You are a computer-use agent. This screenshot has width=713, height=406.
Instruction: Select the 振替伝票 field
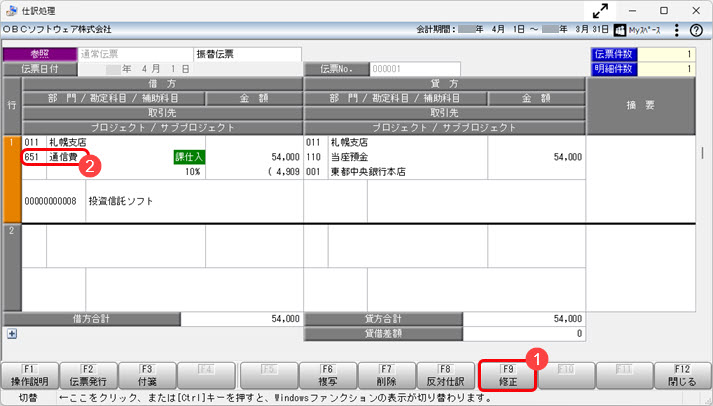click(x=247, y=55)
